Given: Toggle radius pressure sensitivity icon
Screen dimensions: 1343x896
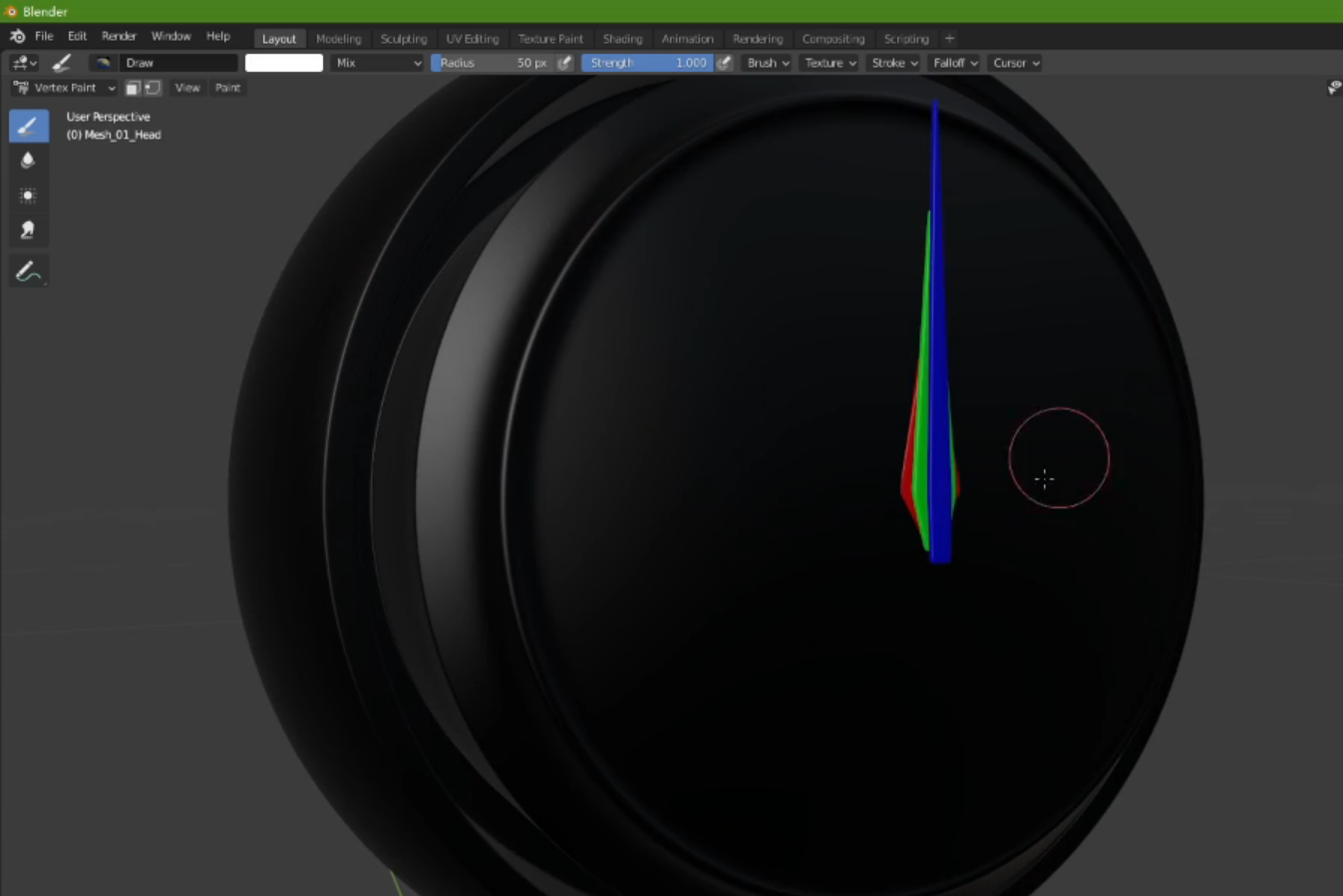Looking at the screenshot, I should click(564, 63).
